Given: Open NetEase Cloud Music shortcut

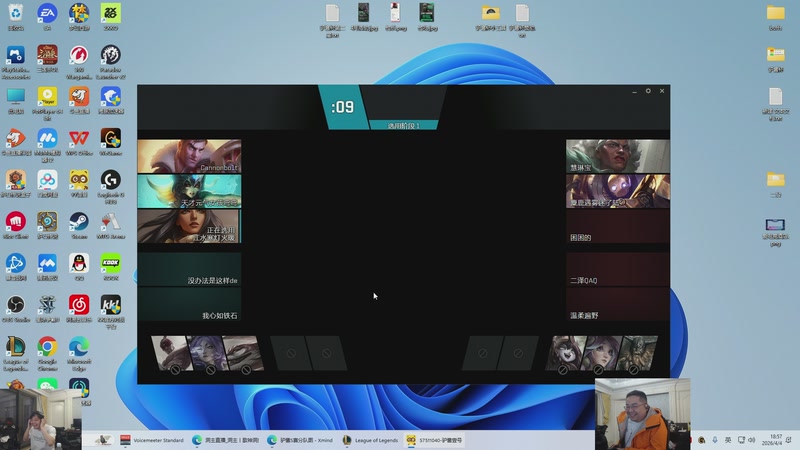Looking at the screenshot, I should pos(79,308).
